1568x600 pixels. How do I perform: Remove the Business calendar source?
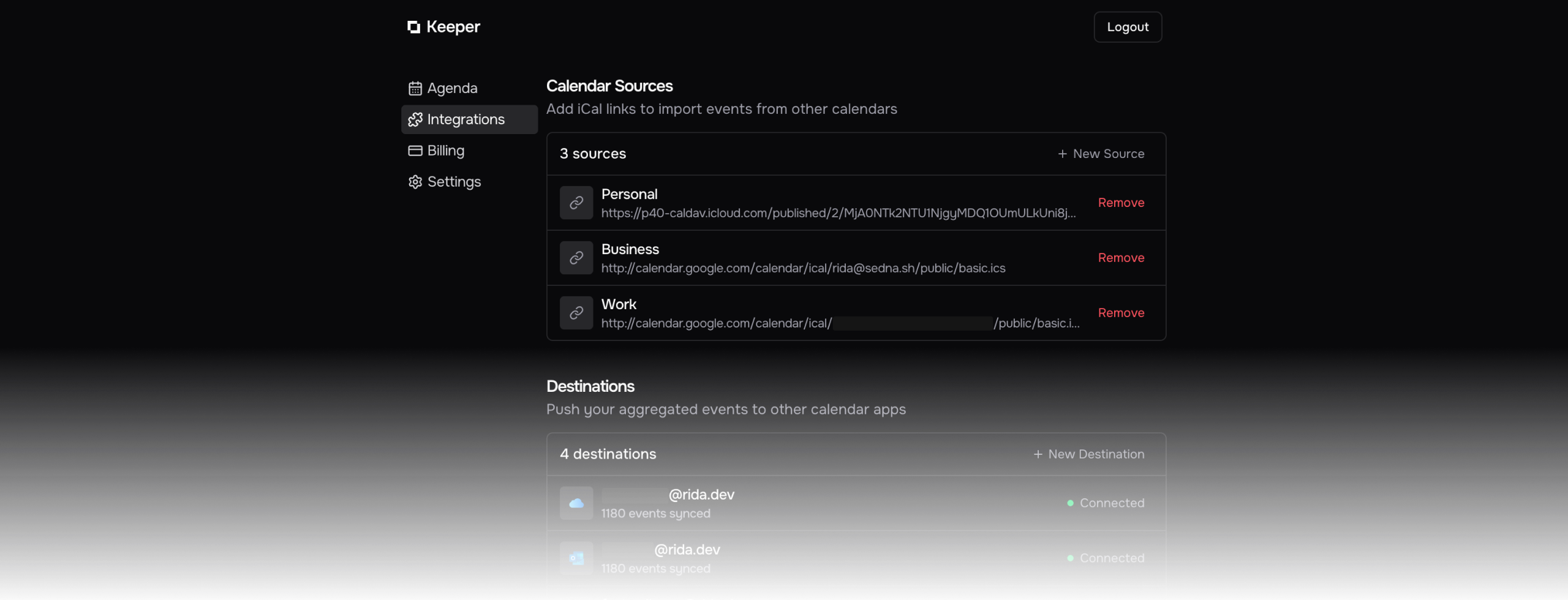(x=1120, y=258)
